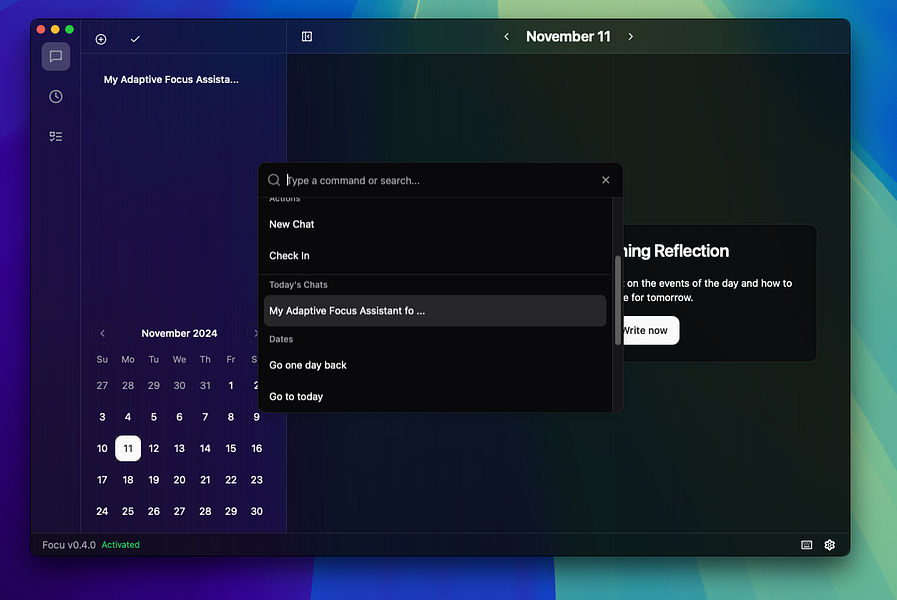
Task: Select November 26 in the calendar
Action: click(153, 511)
